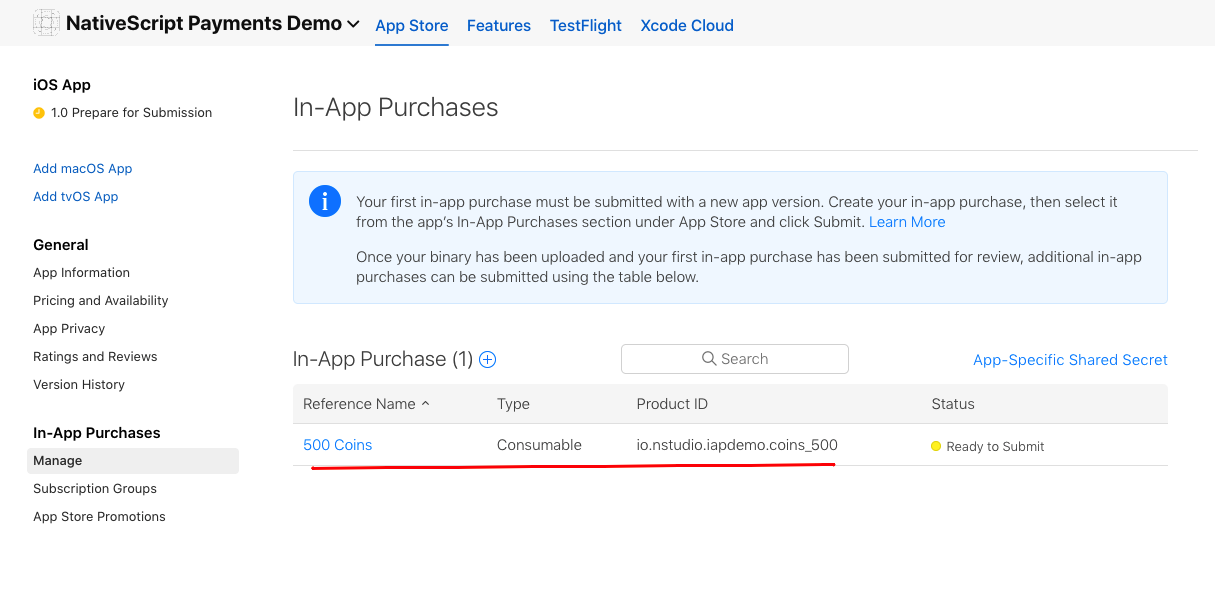The width and height of the screenshot is (1215, 606).
Task: Click the Add macOS App link
Action: point(83,169)
